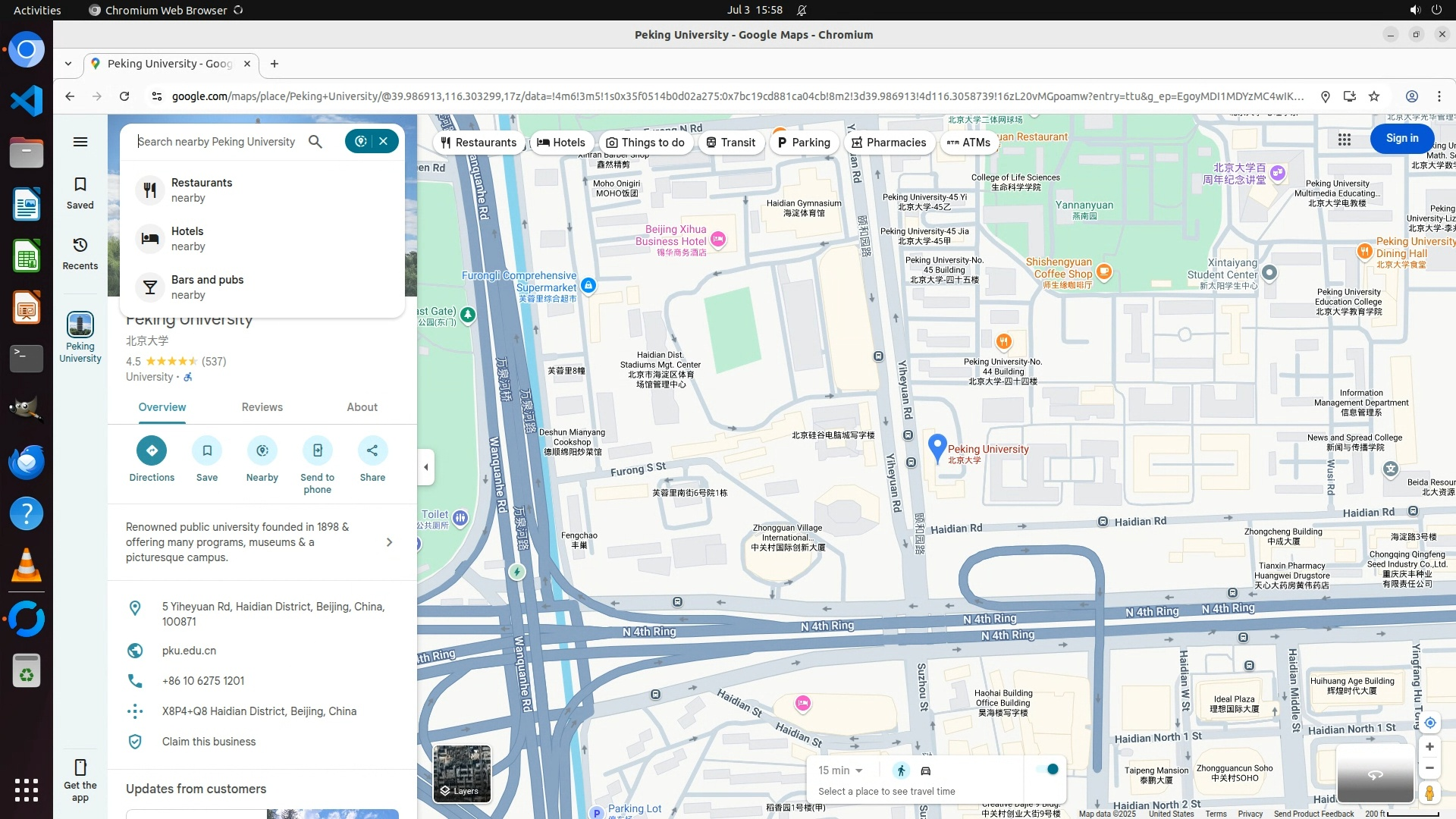Open Recents in left sidebar
This screenshot has width=1456, height=819.
pos(80,253)
